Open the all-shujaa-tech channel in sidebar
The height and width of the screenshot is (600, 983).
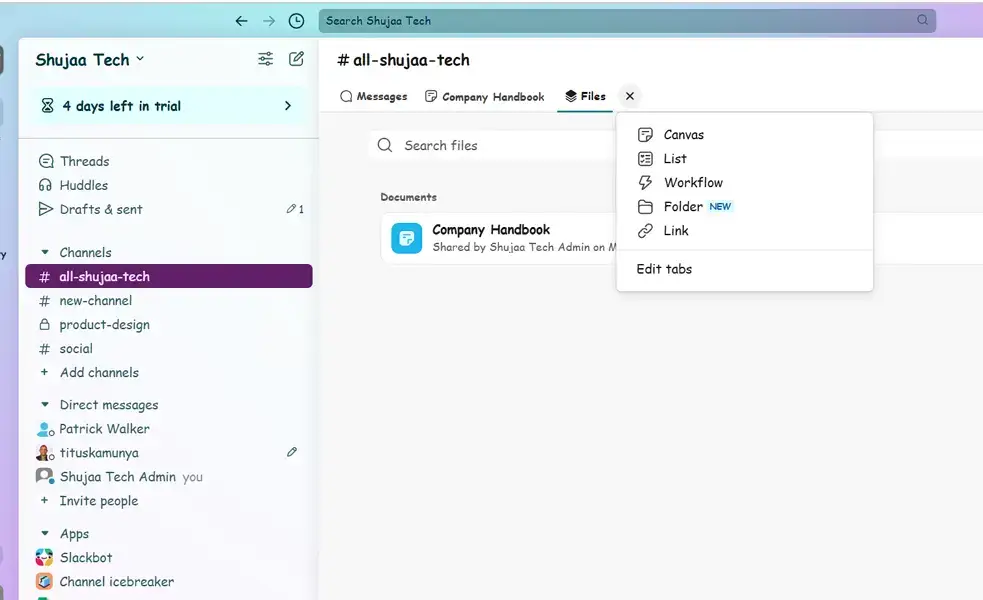click(169, 276)
